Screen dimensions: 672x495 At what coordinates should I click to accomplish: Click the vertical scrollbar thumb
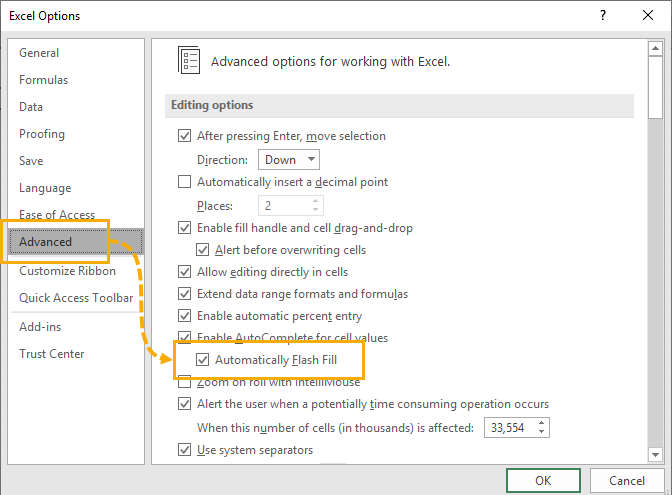click(656, 85)
